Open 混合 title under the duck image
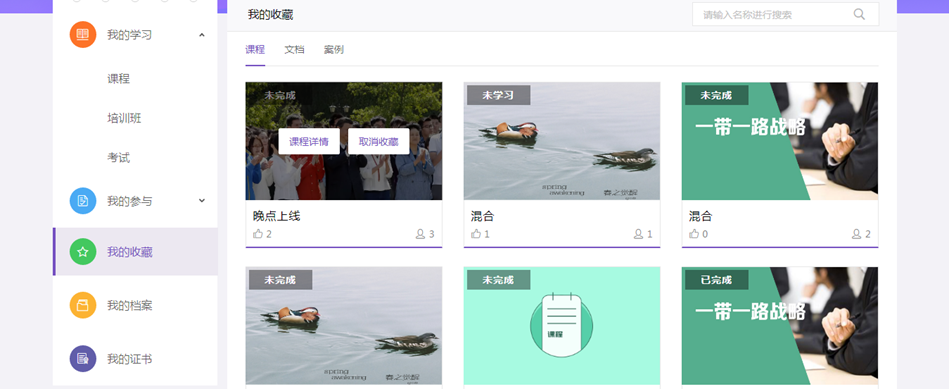The width and height of the screenshot is (949, 389). 482,216
